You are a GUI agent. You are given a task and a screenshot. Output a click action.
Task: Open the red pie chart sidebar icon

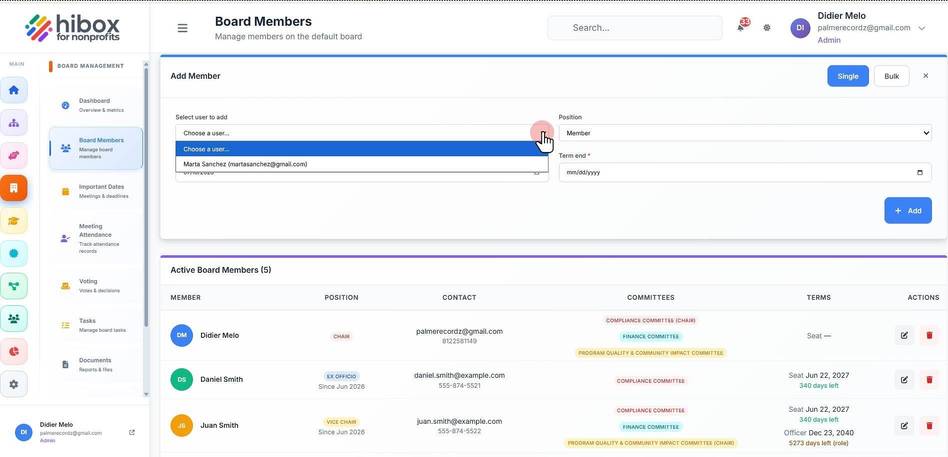[x=14, y=351]
